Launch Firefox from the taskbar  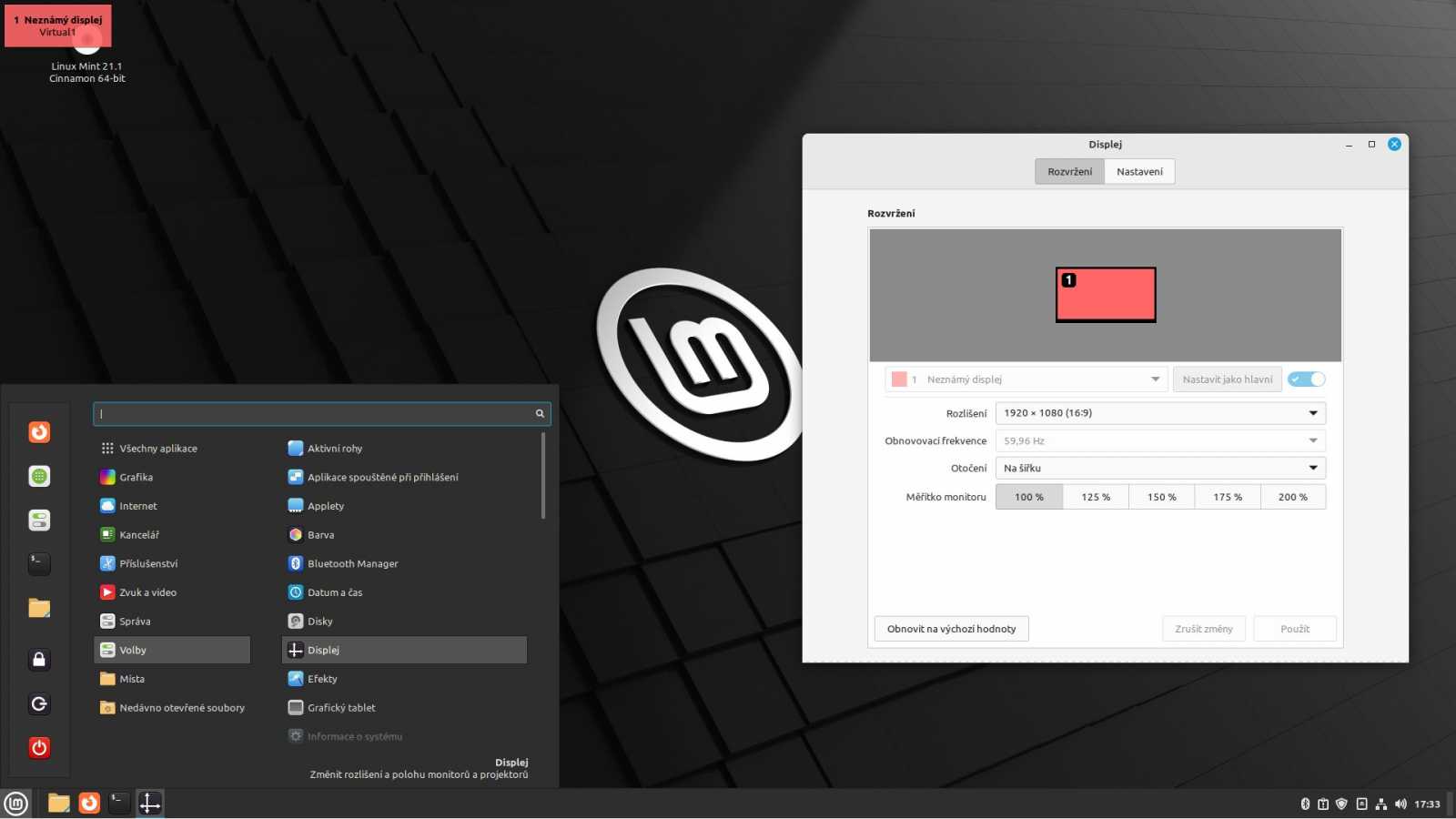coord(89,804)
